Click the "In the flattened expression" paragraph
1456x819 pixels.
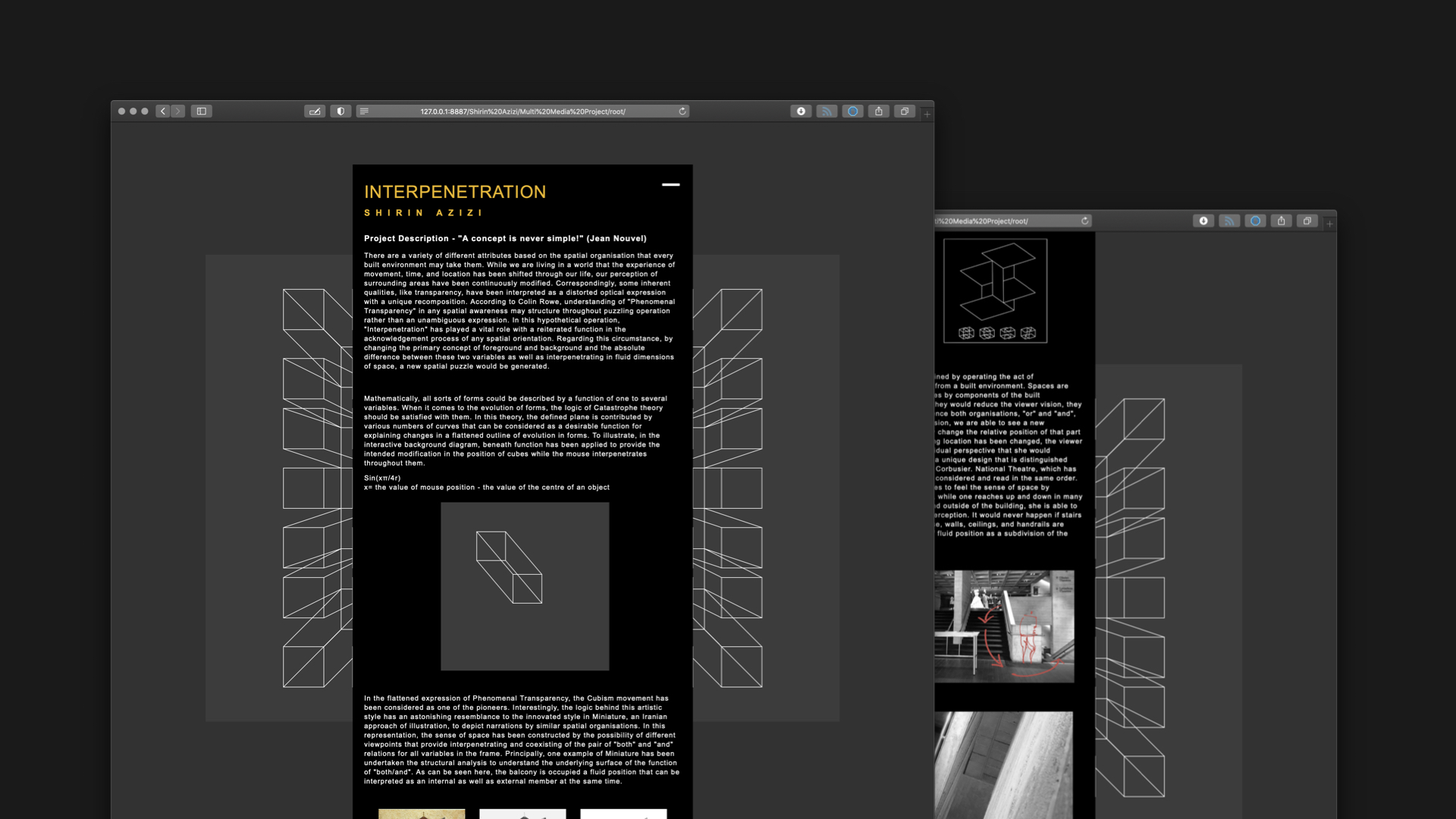pos(522,739)
